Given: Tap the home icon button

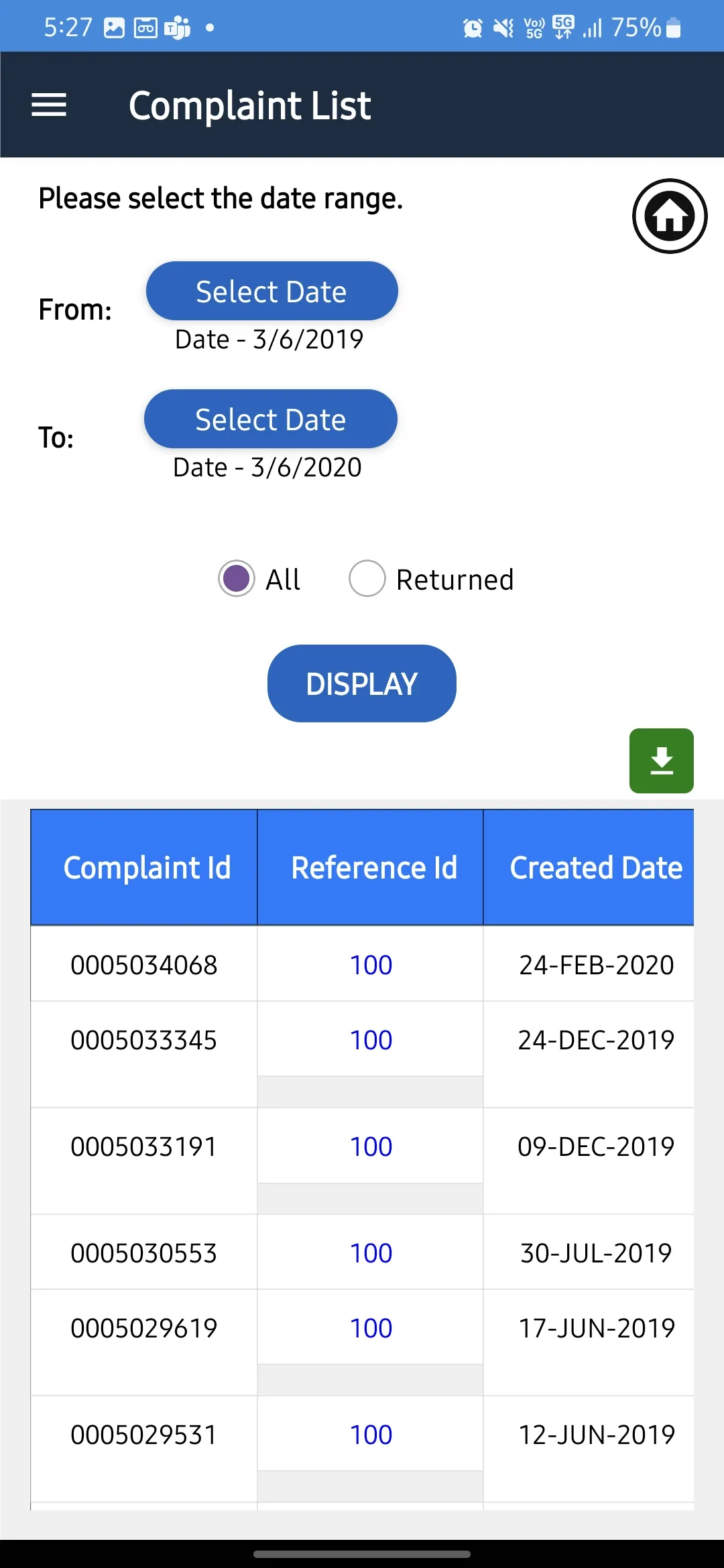Looking at the screenshot, I should click(670, 216).
